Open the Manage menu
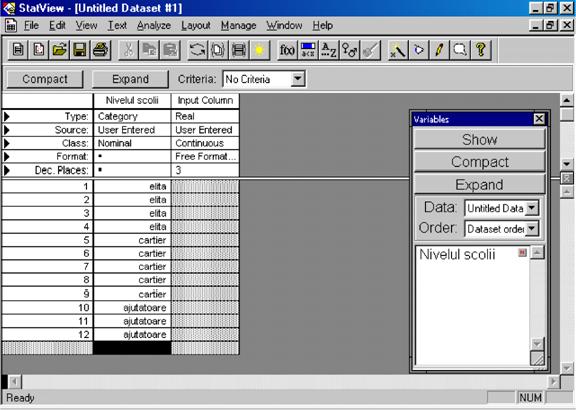 click(238, 25)
